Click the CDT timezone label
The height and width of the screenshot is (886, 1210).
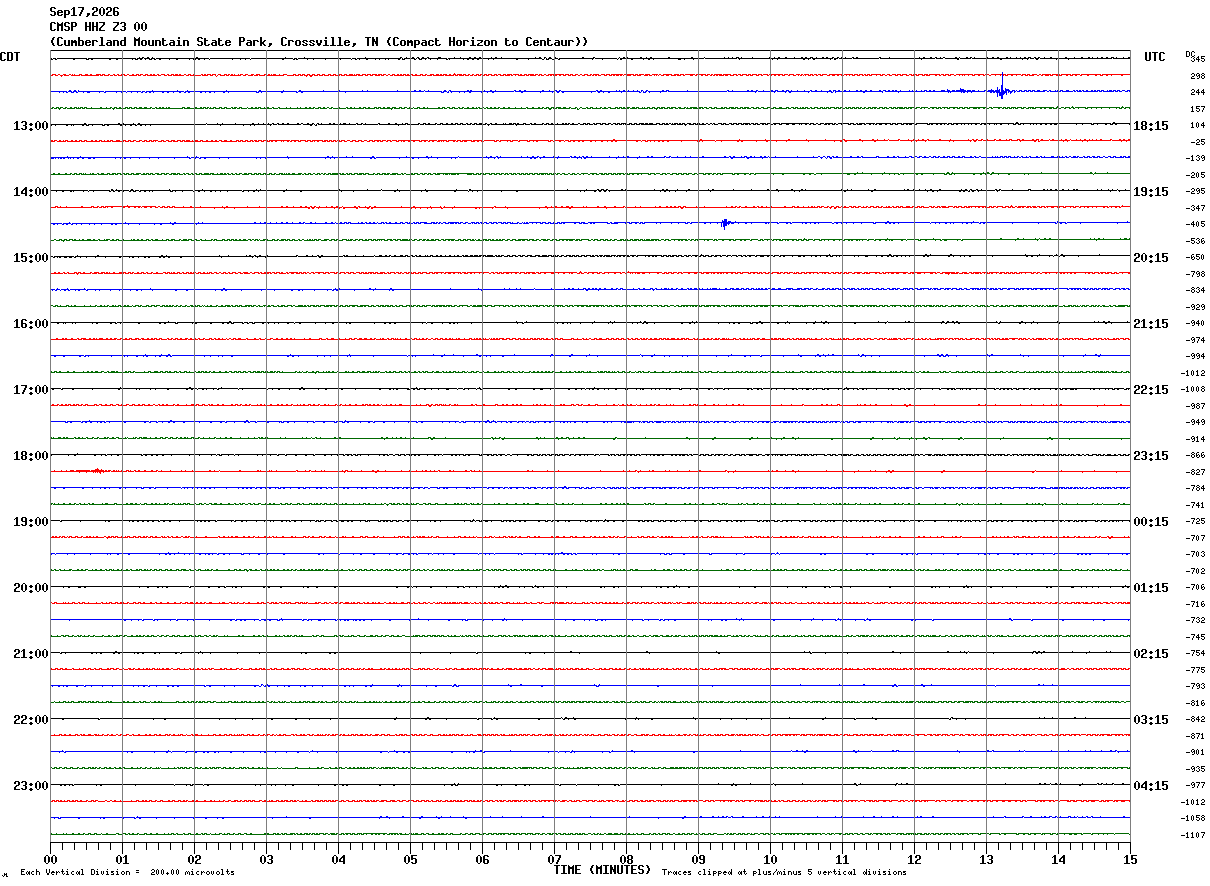pyautogui.click(x=10, y=57)
